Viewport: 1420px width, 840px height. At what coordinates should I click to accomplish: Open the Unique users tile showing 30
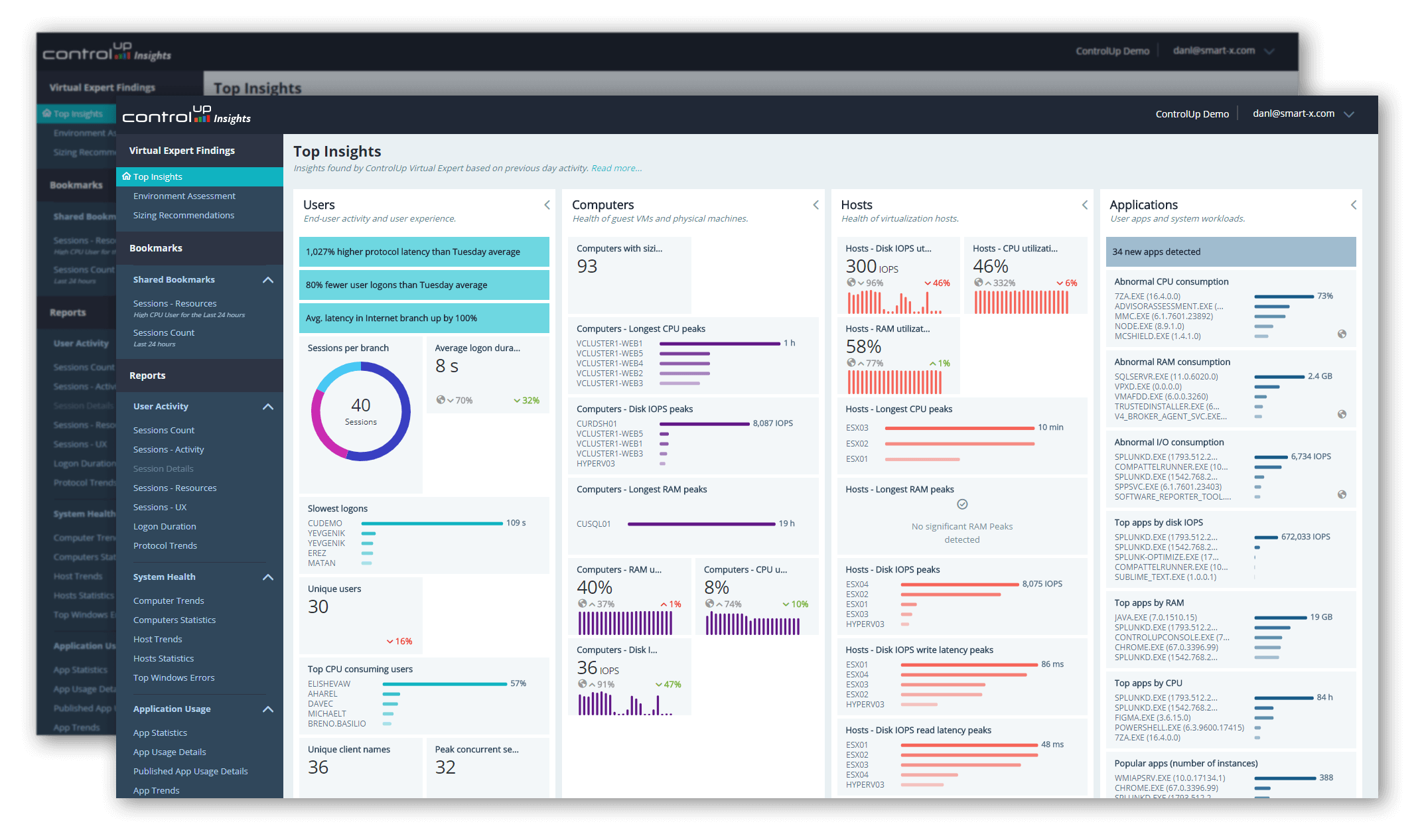coord(360,614)
